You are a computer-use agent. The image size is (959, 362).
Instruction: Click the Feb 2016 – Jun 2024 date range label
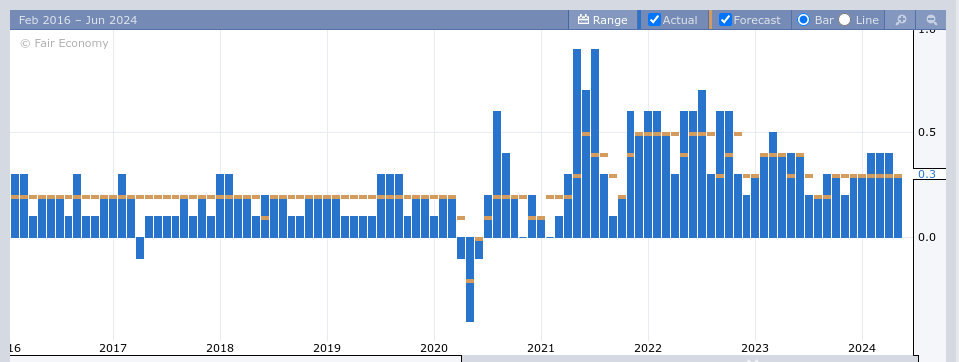coord(78,20)
